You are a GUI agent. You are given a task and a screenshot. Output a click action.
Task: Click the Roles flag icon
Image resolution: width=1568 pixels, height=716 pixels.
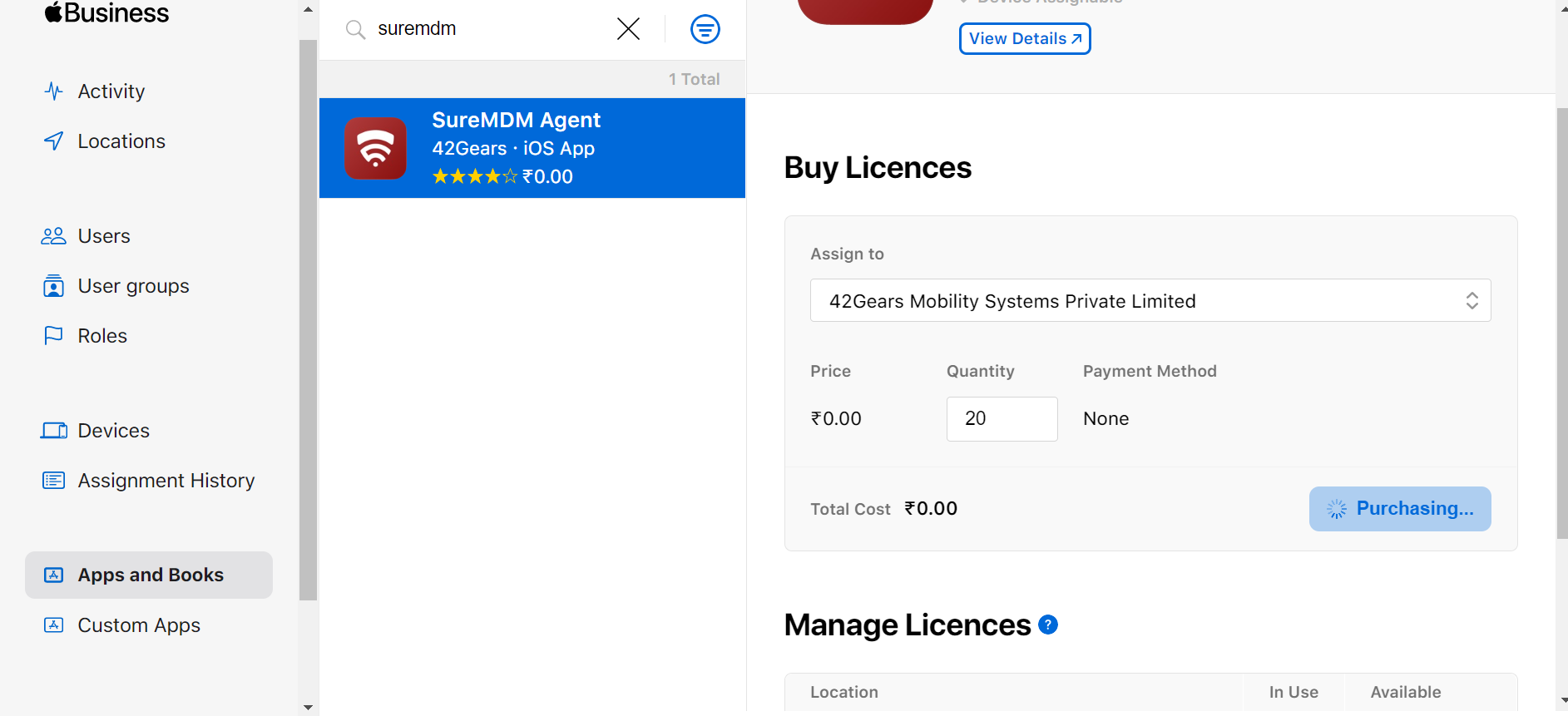[x=54, y=336]
